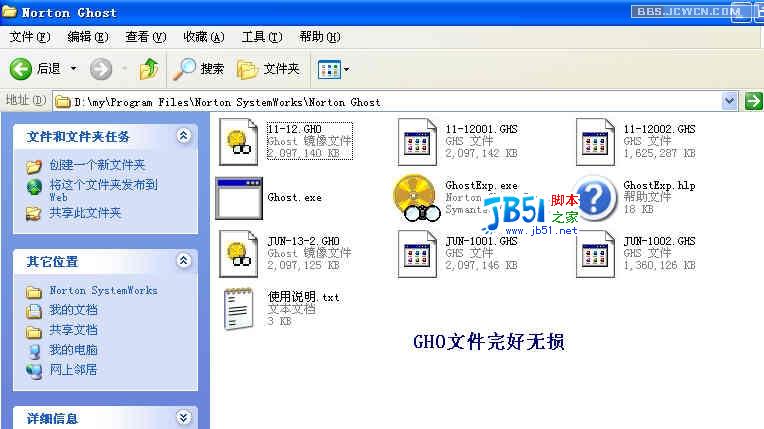The image size is (764, 429).
Task: Expand the 详细信息 panel
Action: coord(183,418)
